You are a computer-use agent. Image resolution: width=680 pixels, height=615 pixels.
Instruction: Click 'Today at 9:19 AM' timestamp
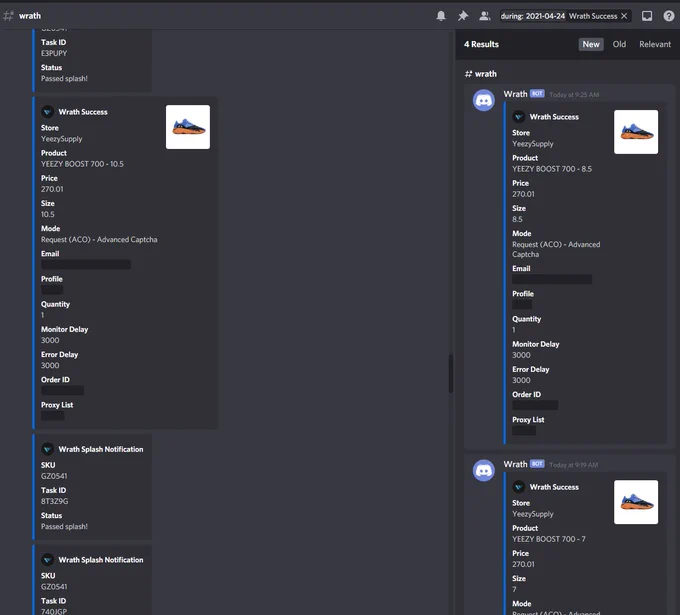(573, 465)
